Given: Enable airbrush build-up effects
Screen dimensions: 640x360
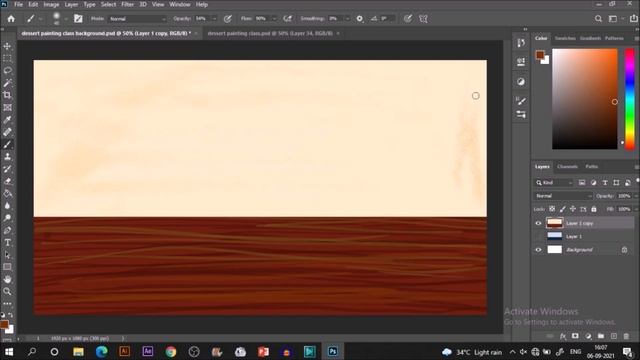Looking at the screenshot, I should tap(288, 19).
